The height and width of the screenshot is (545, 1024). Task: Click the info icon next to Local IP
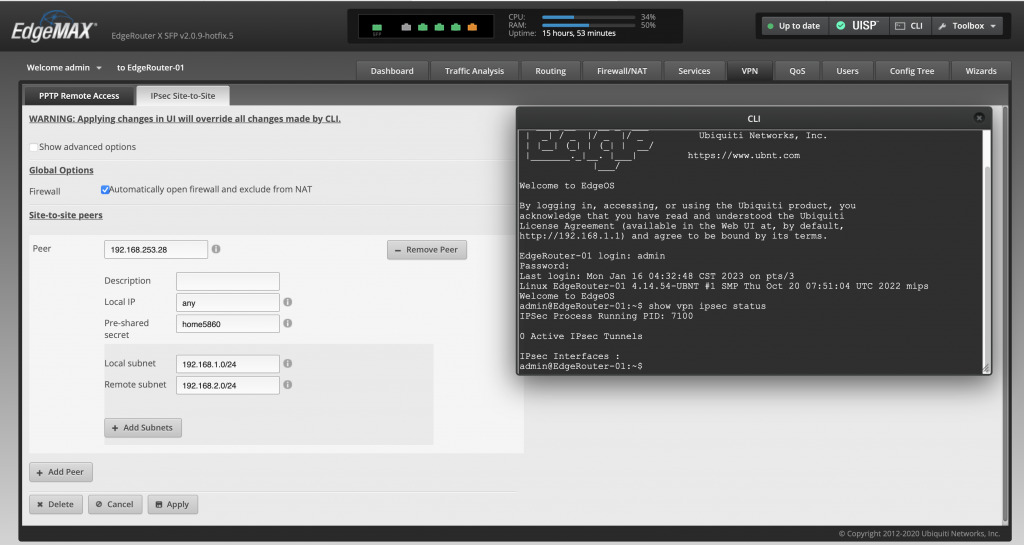[x=287, y=302]
